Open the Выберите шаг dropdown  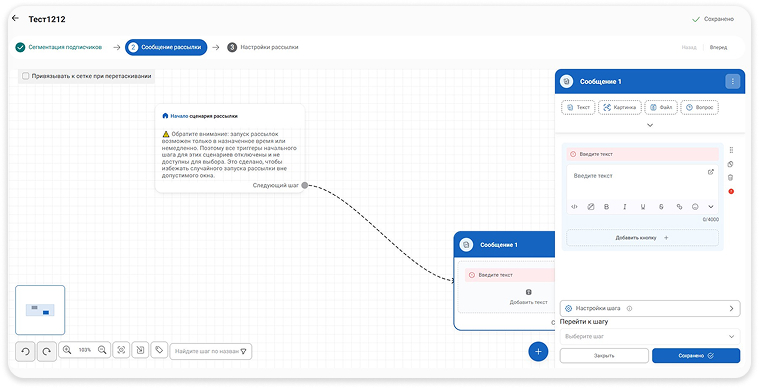tap(650, 336)
